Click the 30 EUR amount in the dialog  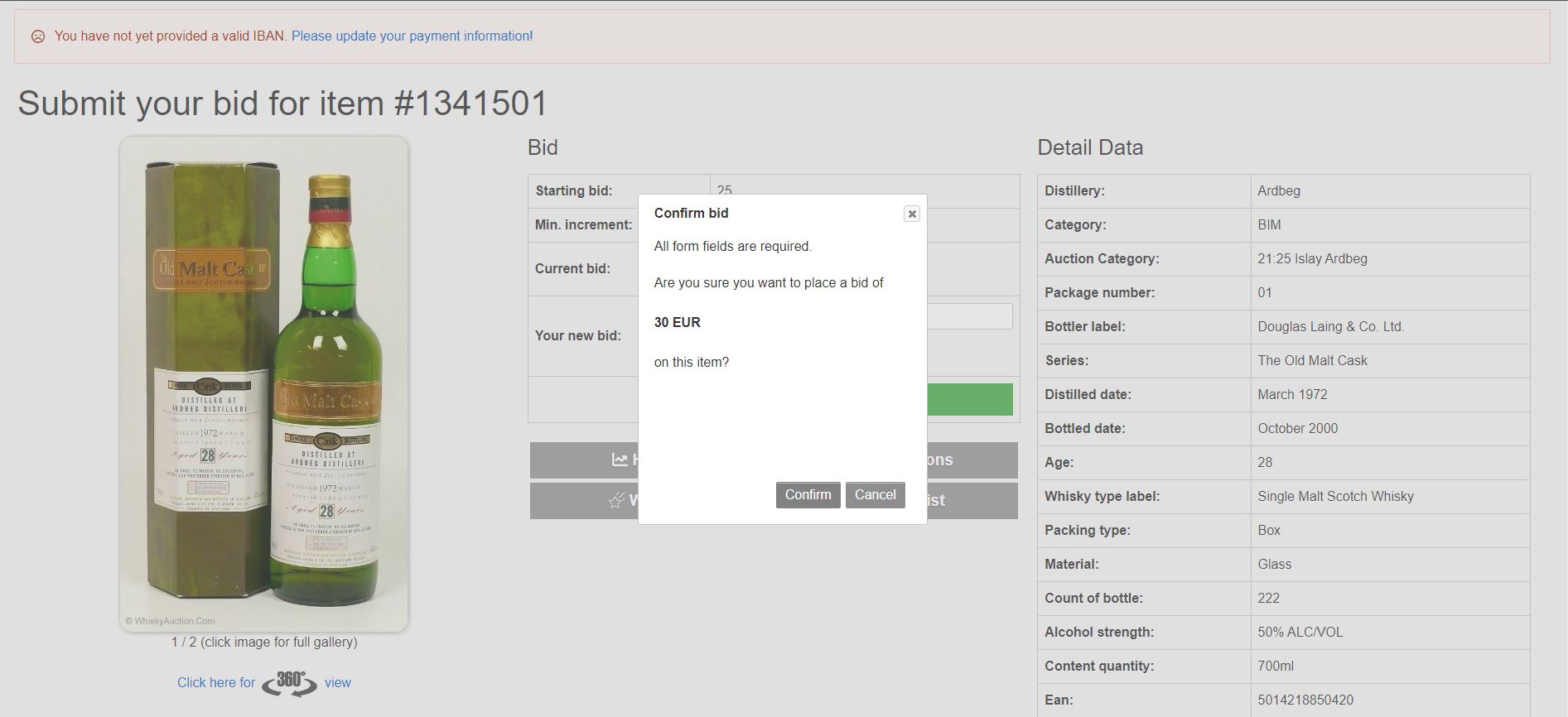coord(677,323)
